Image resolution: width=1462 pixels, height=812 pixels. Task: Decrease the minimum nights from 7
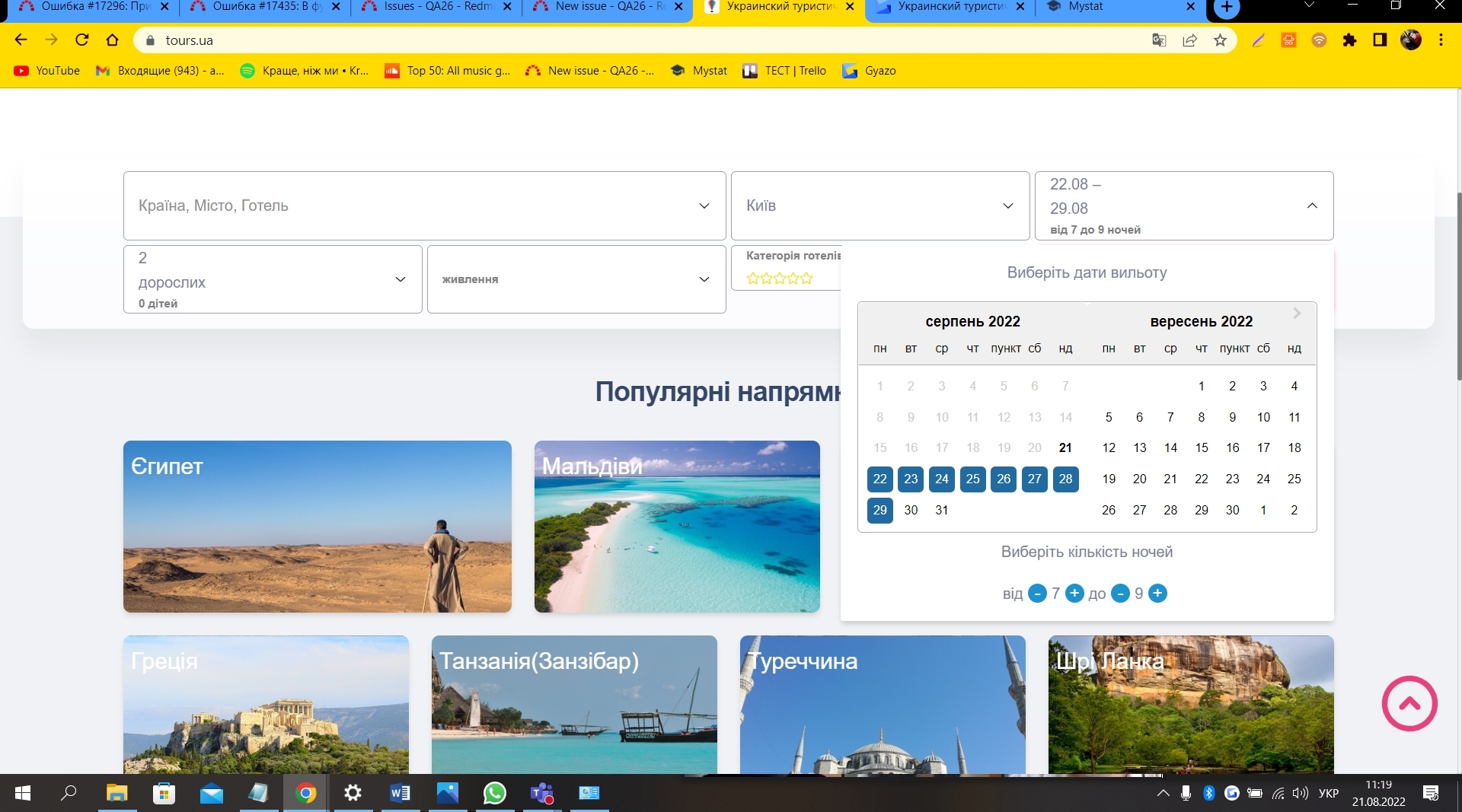pos(1037,594)
